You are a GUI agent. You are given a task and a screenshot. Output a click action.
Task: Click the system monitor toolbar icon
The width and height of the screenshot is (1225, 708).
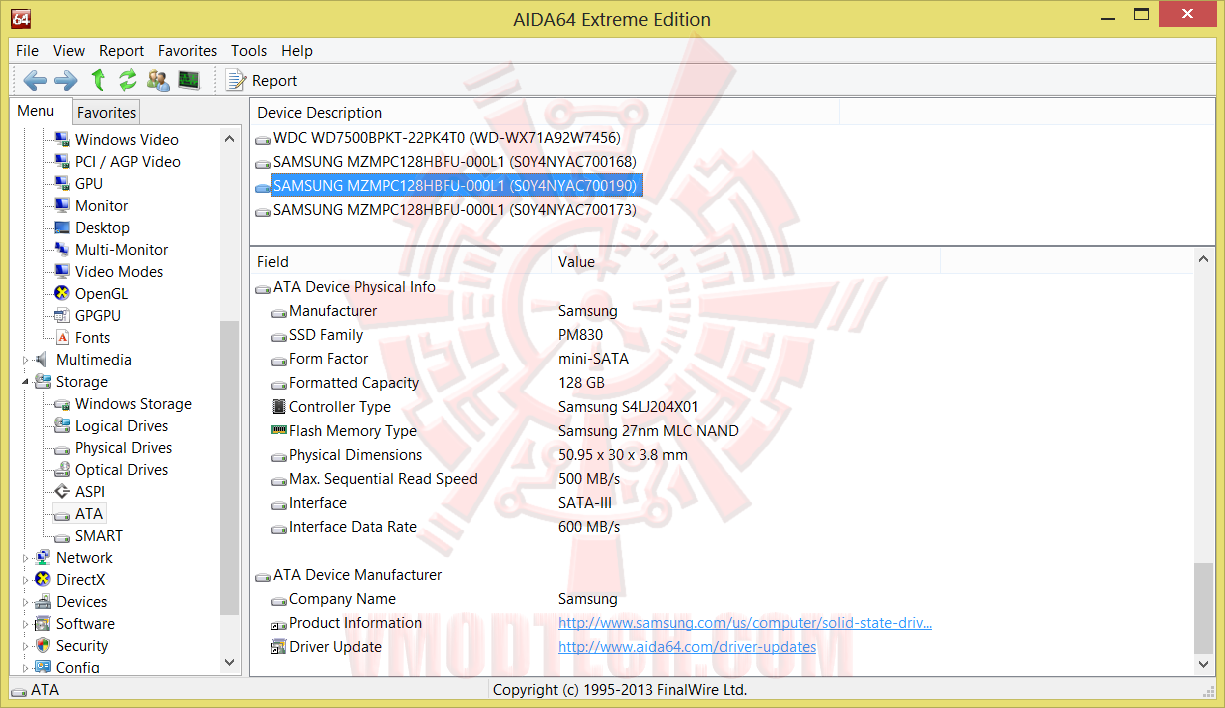tap(189, 80)
